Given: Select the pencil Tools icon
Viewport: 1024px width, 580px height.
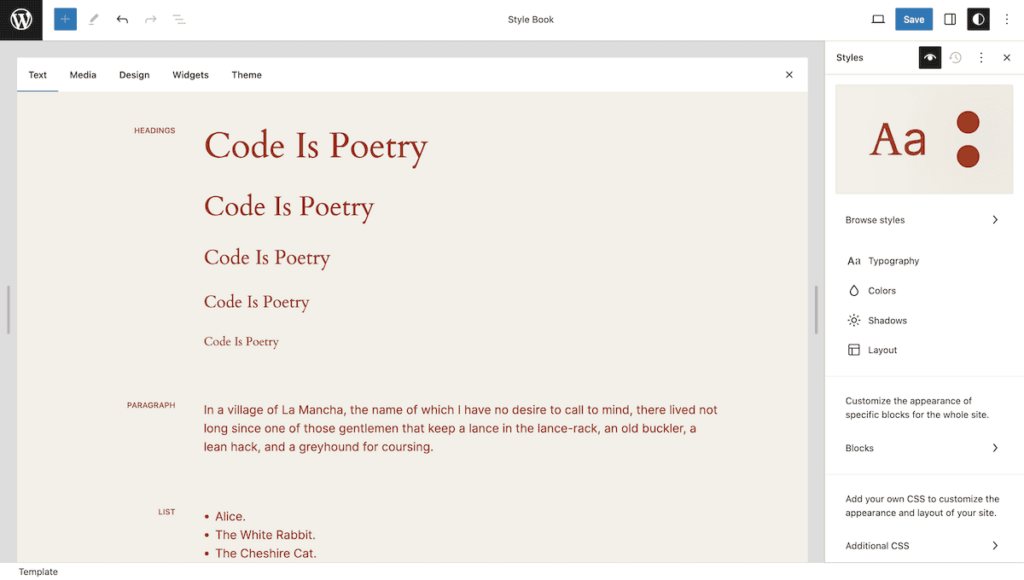Looking at the screenshot, I should pyautogui.click(x=94, y=19).
